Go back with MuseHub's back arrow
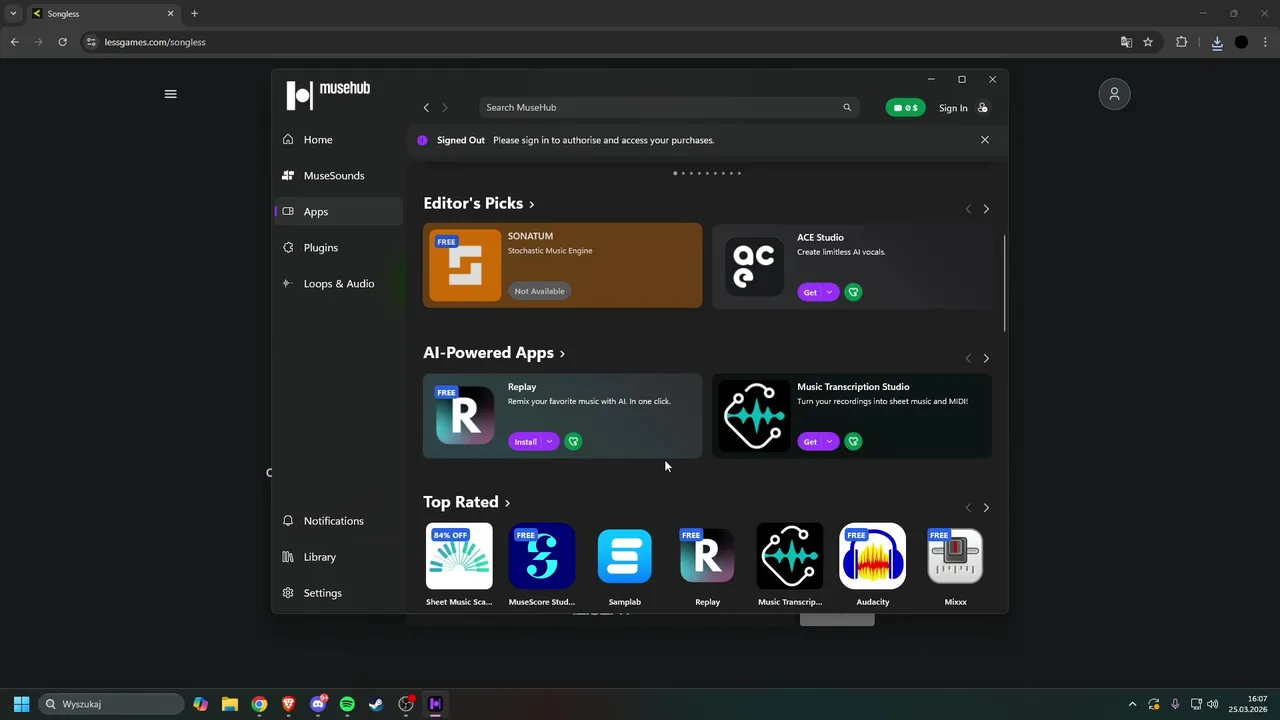This screenshot has height=720, width=1280. 426,108
